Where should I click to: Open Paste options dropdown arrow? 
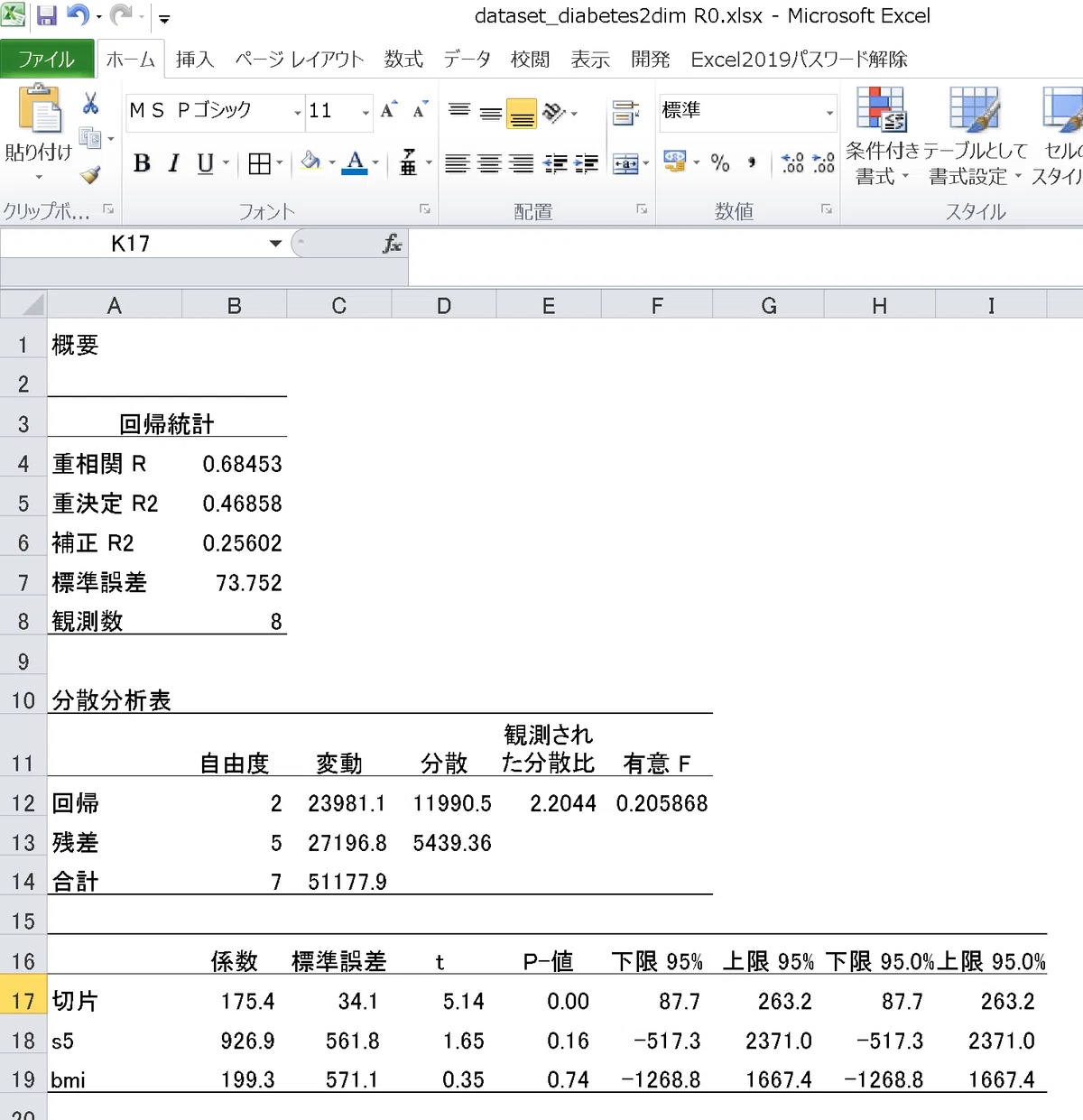[38, 177]
